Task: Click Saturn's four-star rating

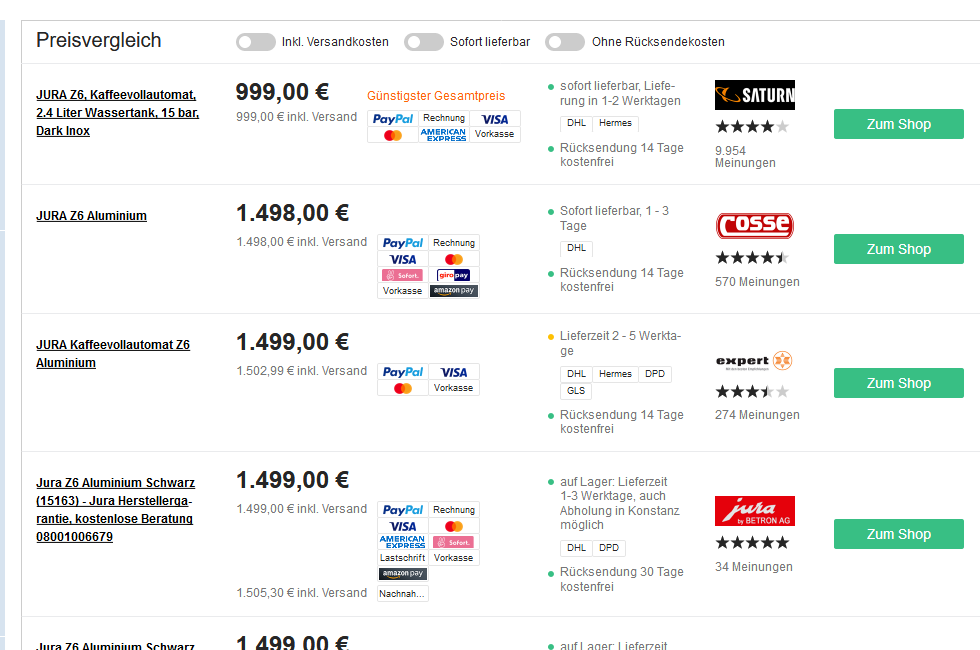Action: 751,127
